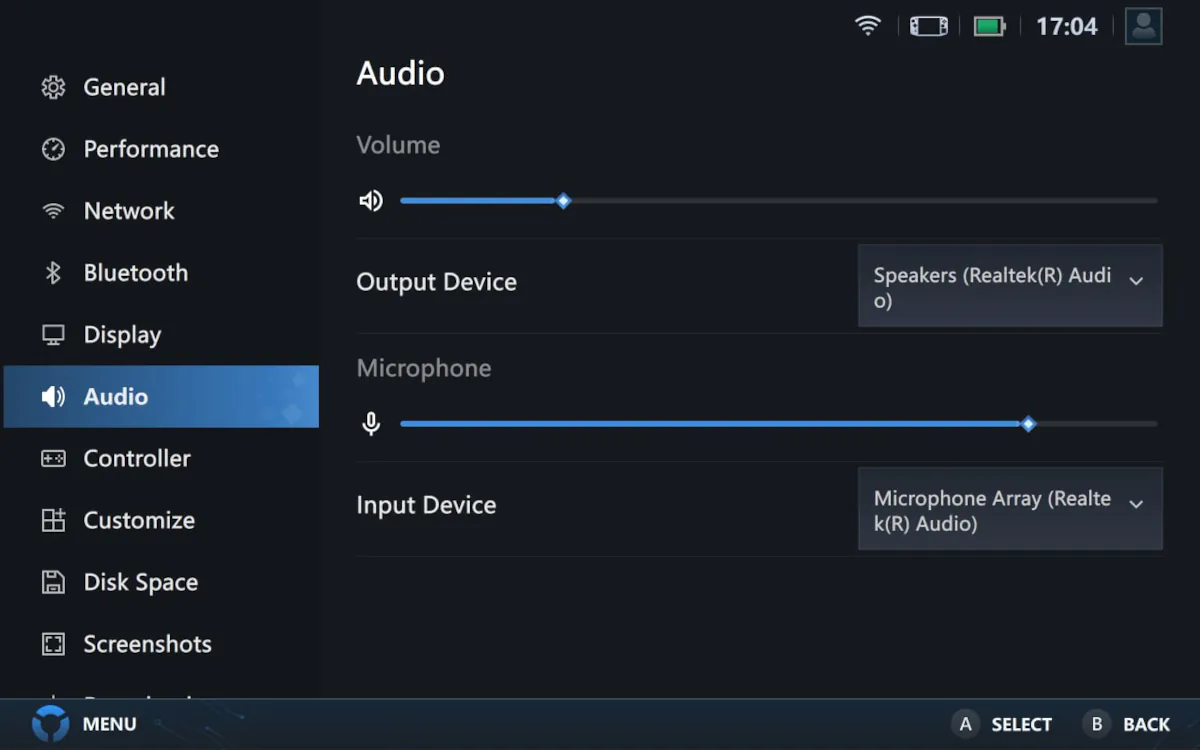Viewport: 1200px width, 750px height.
Task: Click the Screenshots frame icon
Action: pos(53,644)
